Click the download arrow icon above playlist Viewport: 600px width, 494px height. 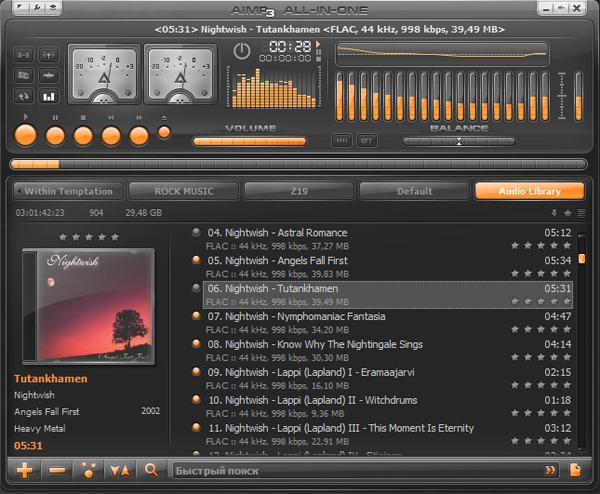(x=554, y=212)
